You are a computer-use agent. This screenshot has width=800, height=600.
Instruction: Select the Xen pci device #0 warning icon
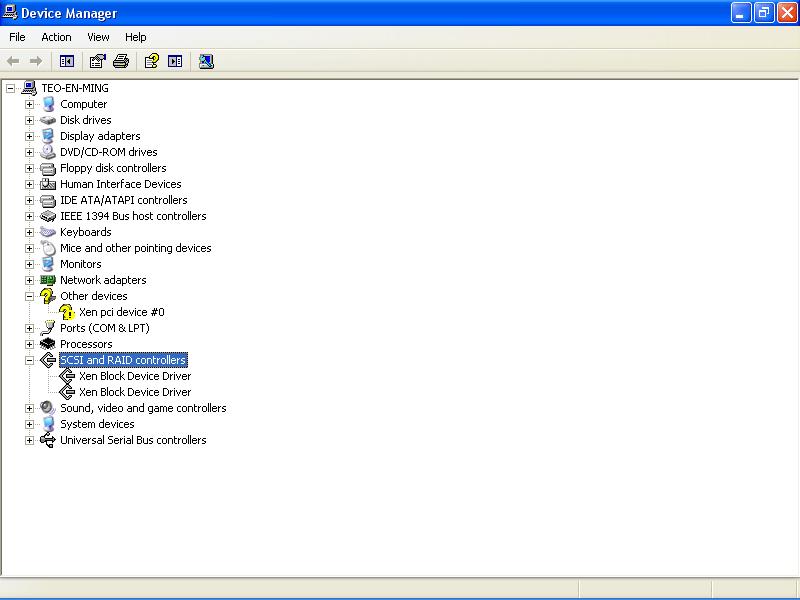[67, 312]
